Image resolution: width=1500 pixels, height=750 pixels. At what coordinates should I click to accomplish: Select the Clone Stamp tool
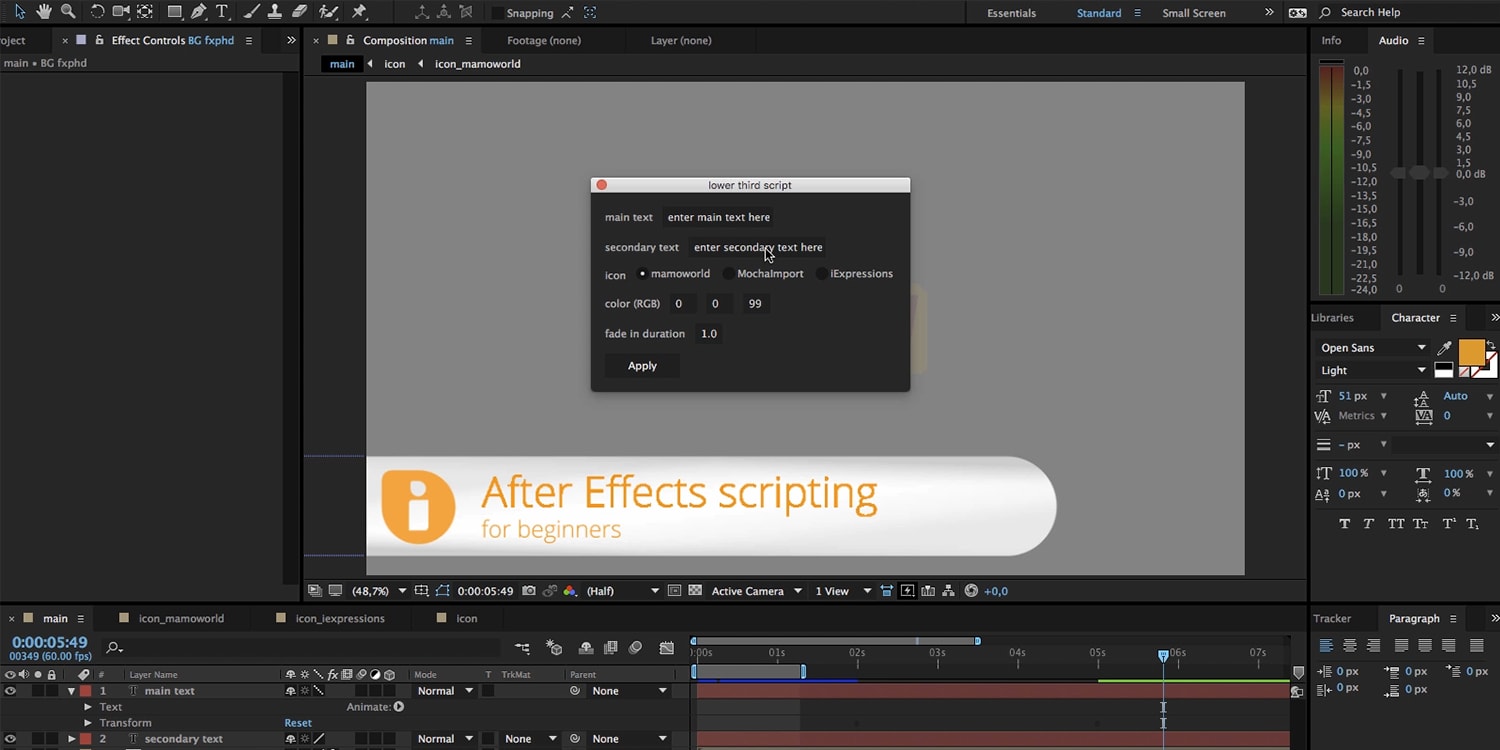pyautogui.click(x=275, y=12)
